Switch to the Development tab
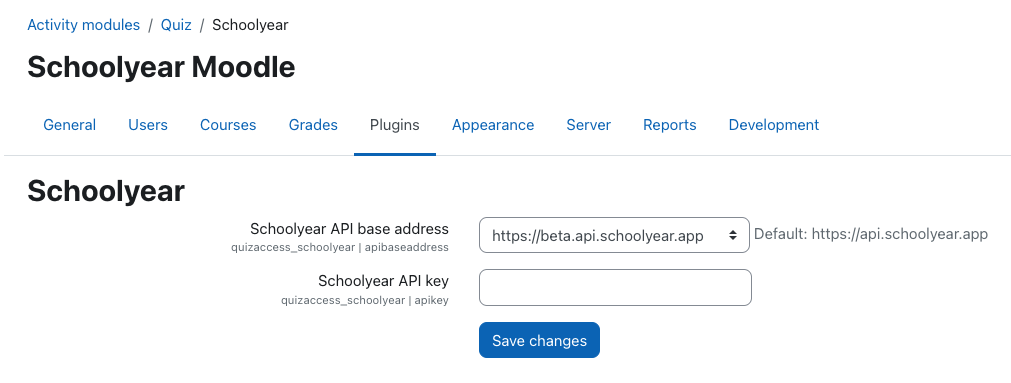Viewport: 1011px width, 383px height. (x=774, y=125)
